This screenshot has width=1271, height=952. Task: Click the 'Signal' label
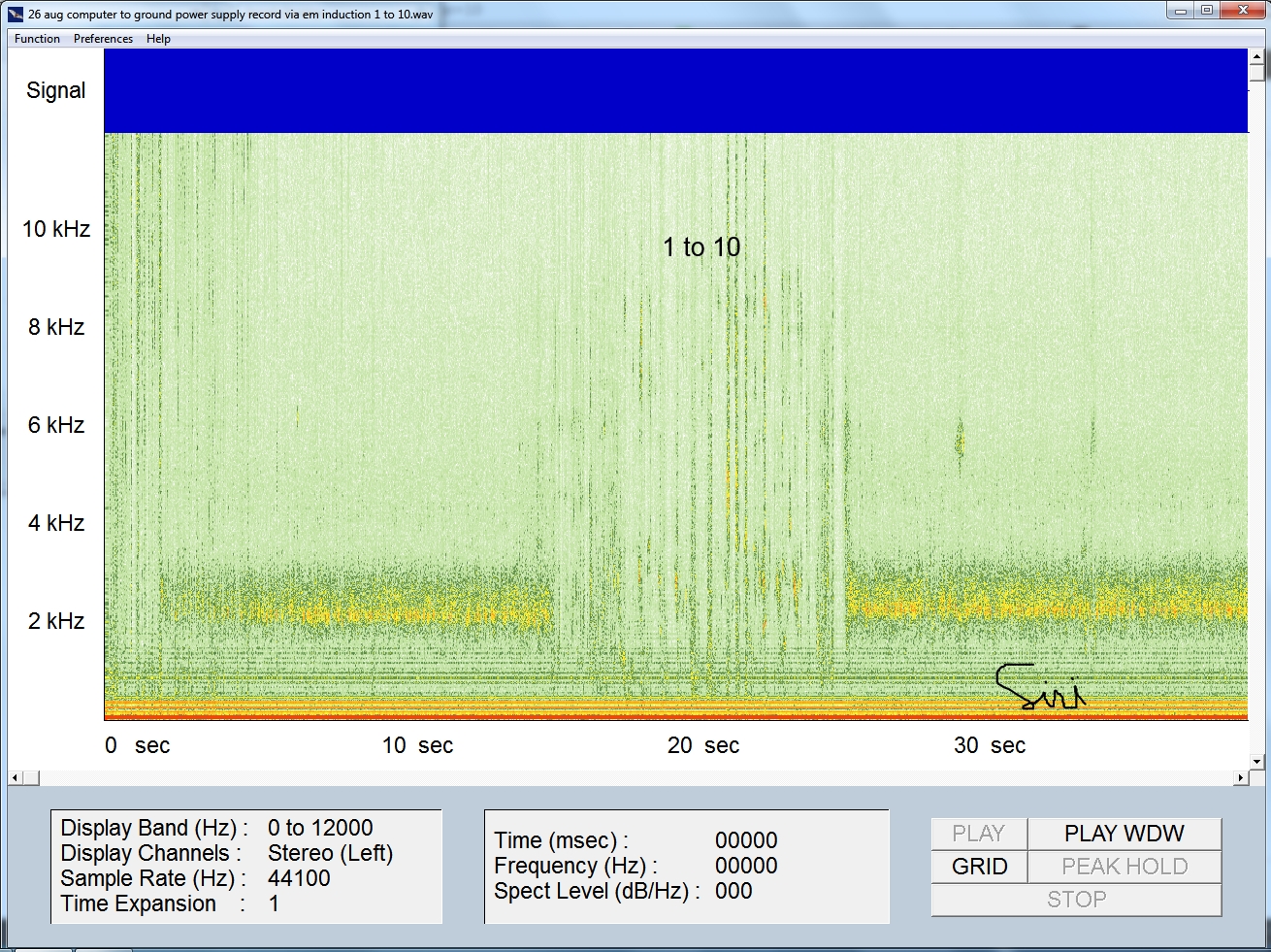pos(55,90)
